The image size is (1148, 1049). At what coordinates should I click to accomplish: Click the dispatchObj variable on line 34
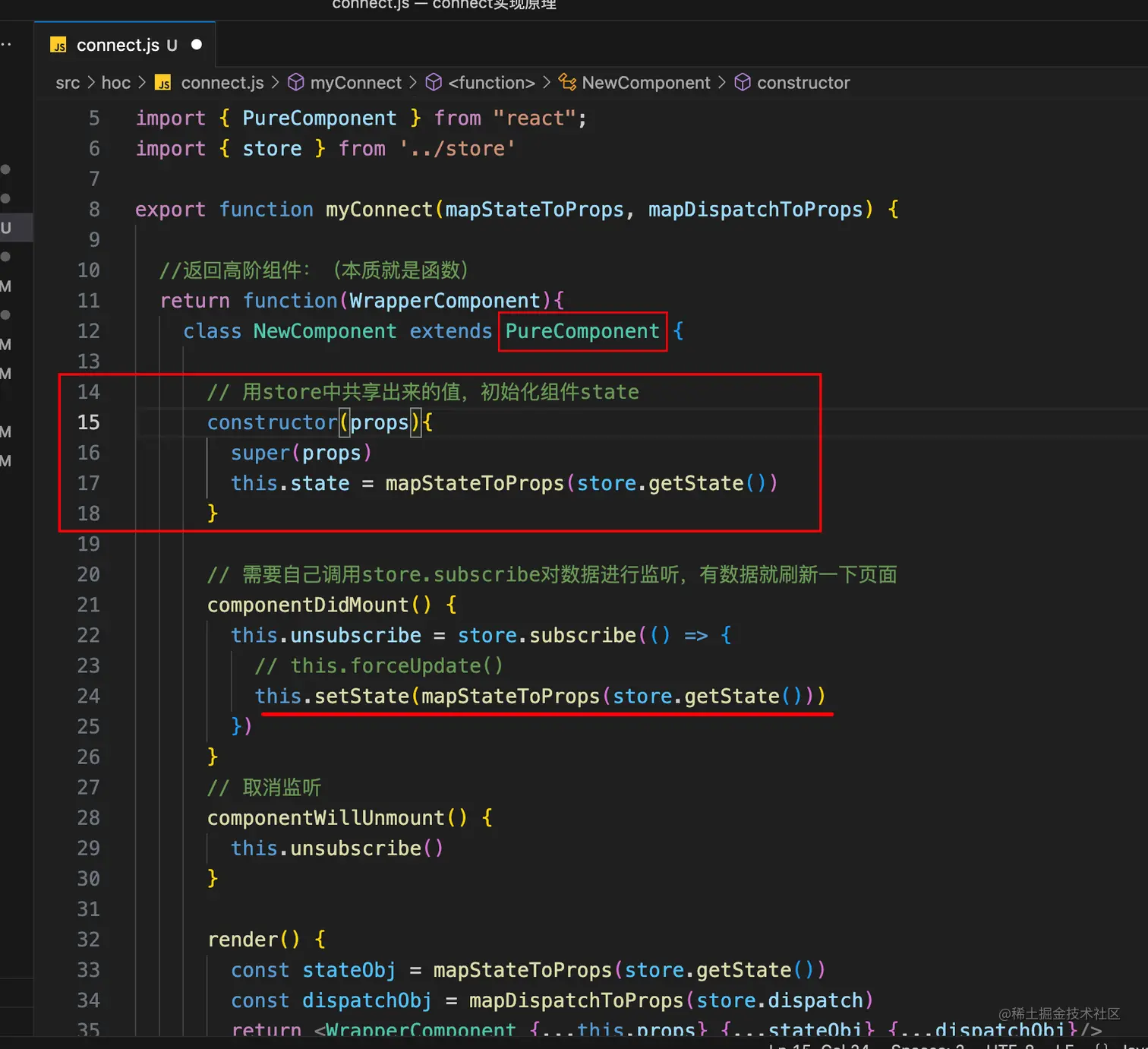[367, 1000]
